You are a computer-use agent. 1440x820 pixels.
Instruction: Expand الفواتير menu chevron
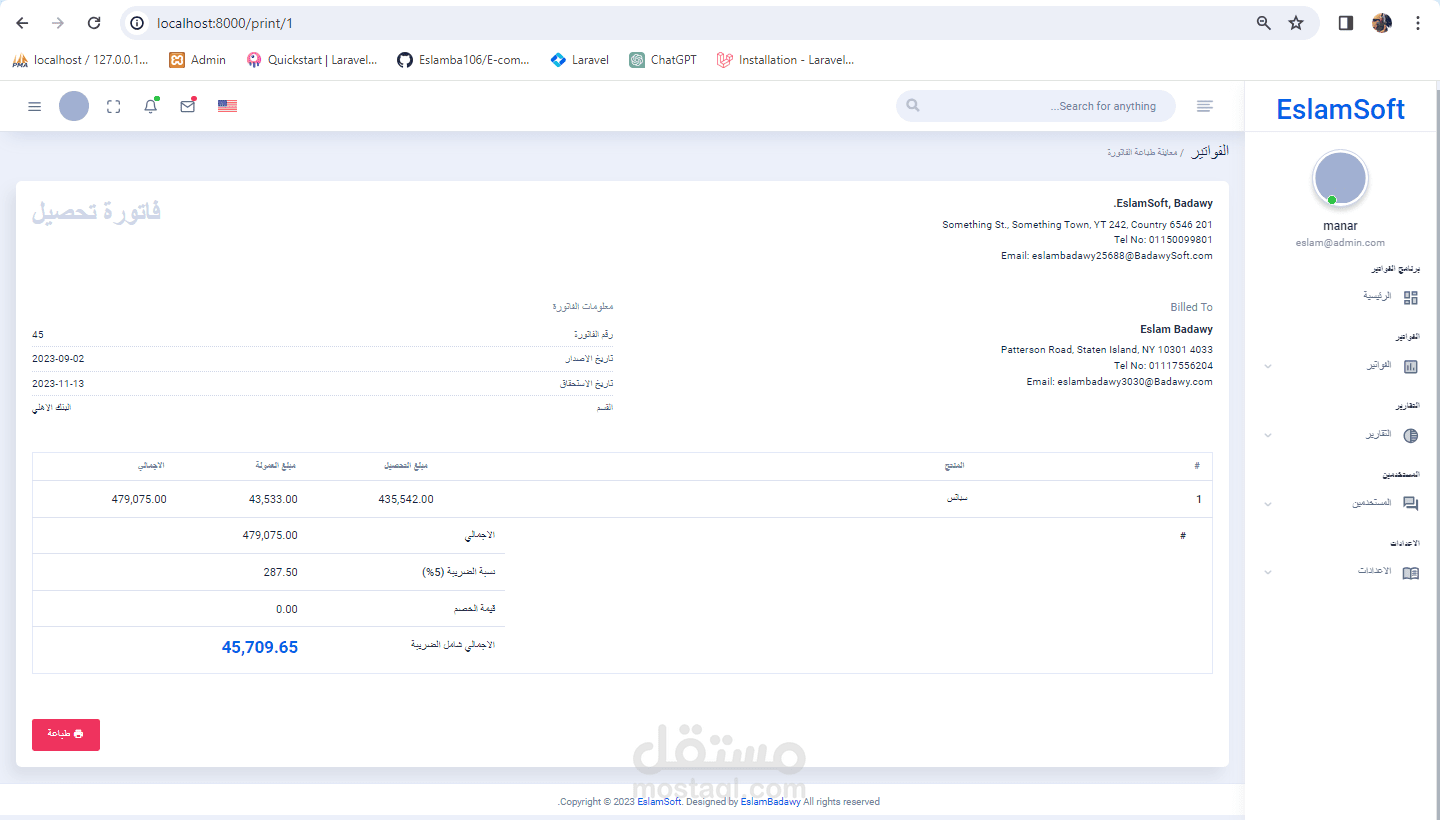tap(1268, 366)
